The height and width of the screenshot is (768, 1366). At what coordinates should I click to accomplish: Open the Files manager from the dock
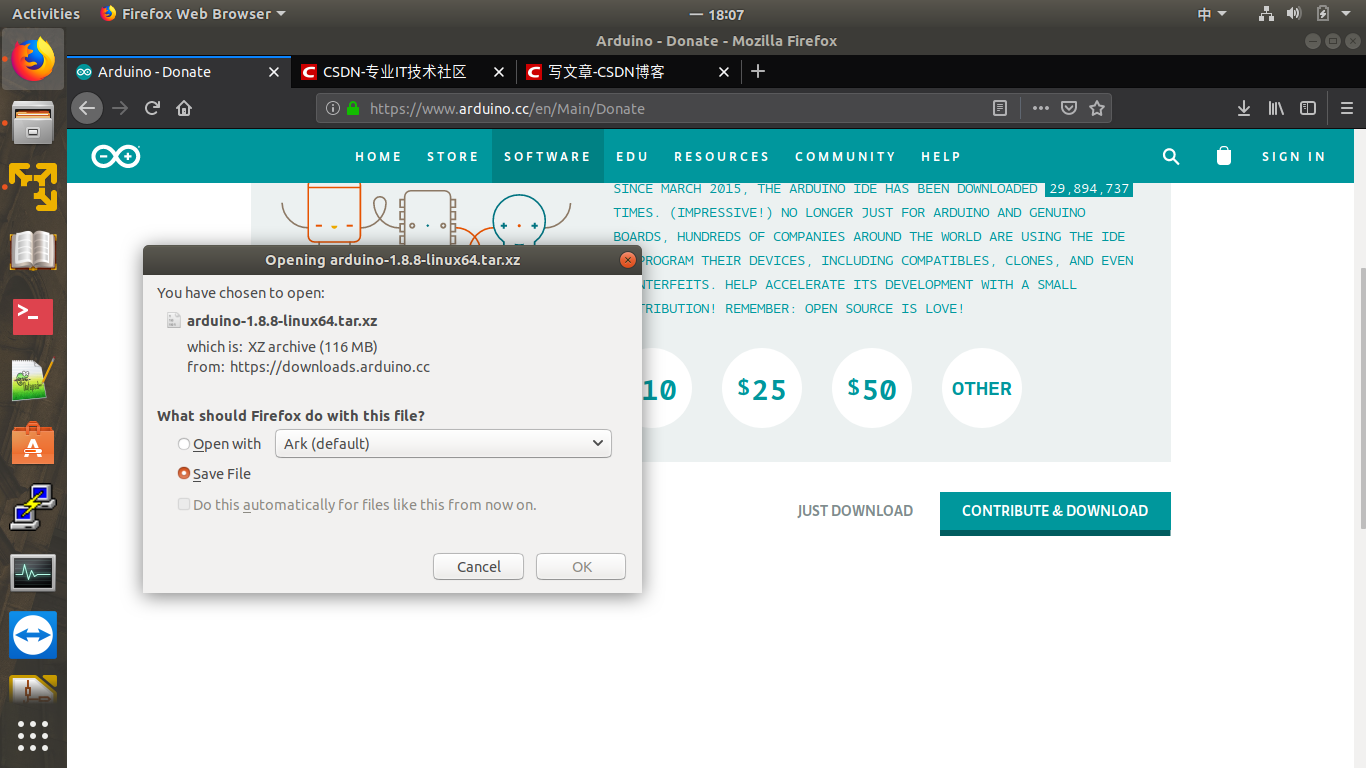[33, 124]
